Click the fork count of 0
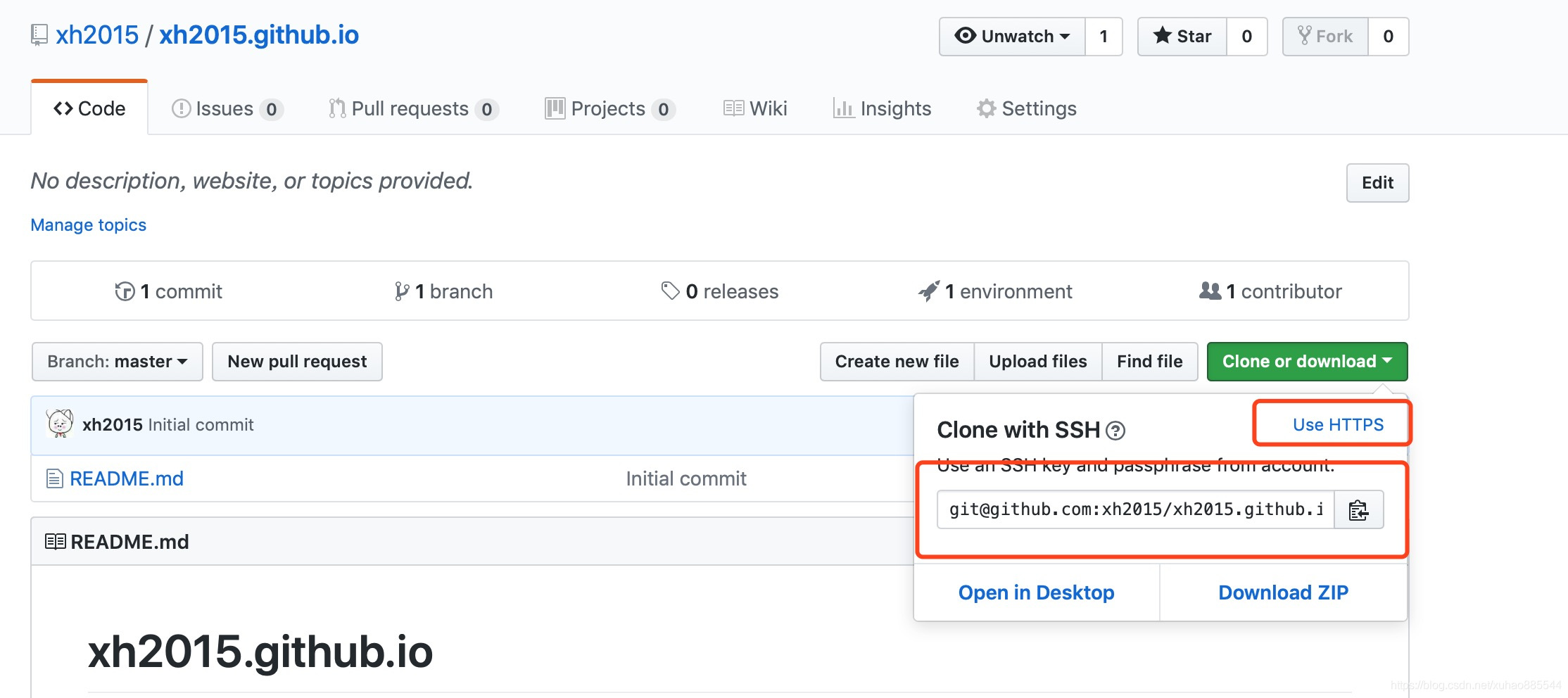 (x=1389, y=37)
